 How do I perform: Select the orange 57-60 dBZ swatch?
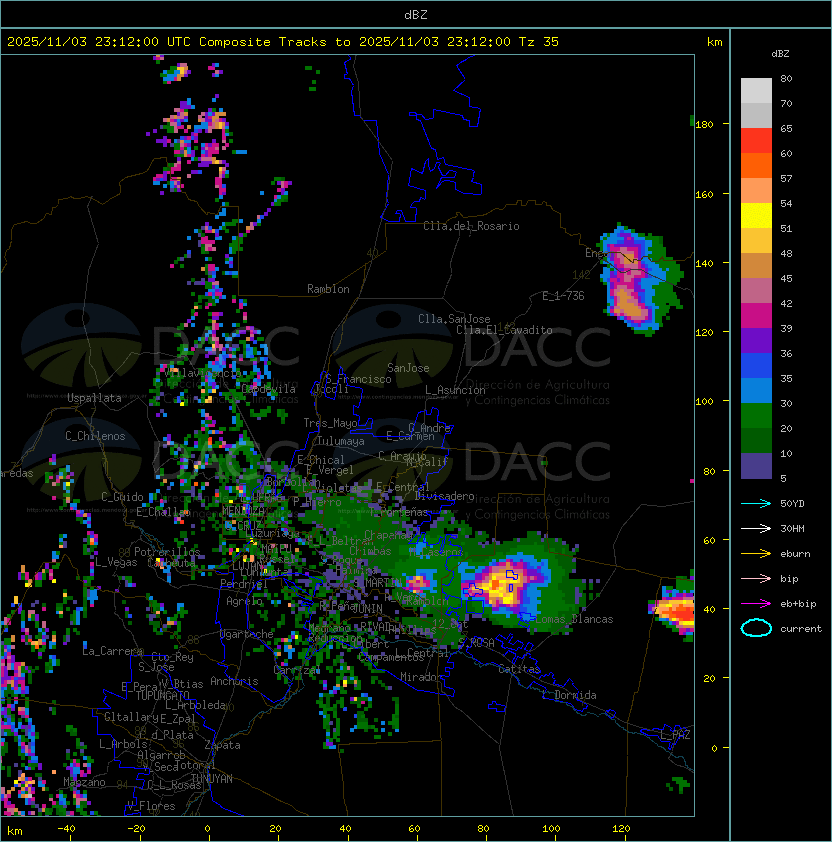click(x=756, y=166)
